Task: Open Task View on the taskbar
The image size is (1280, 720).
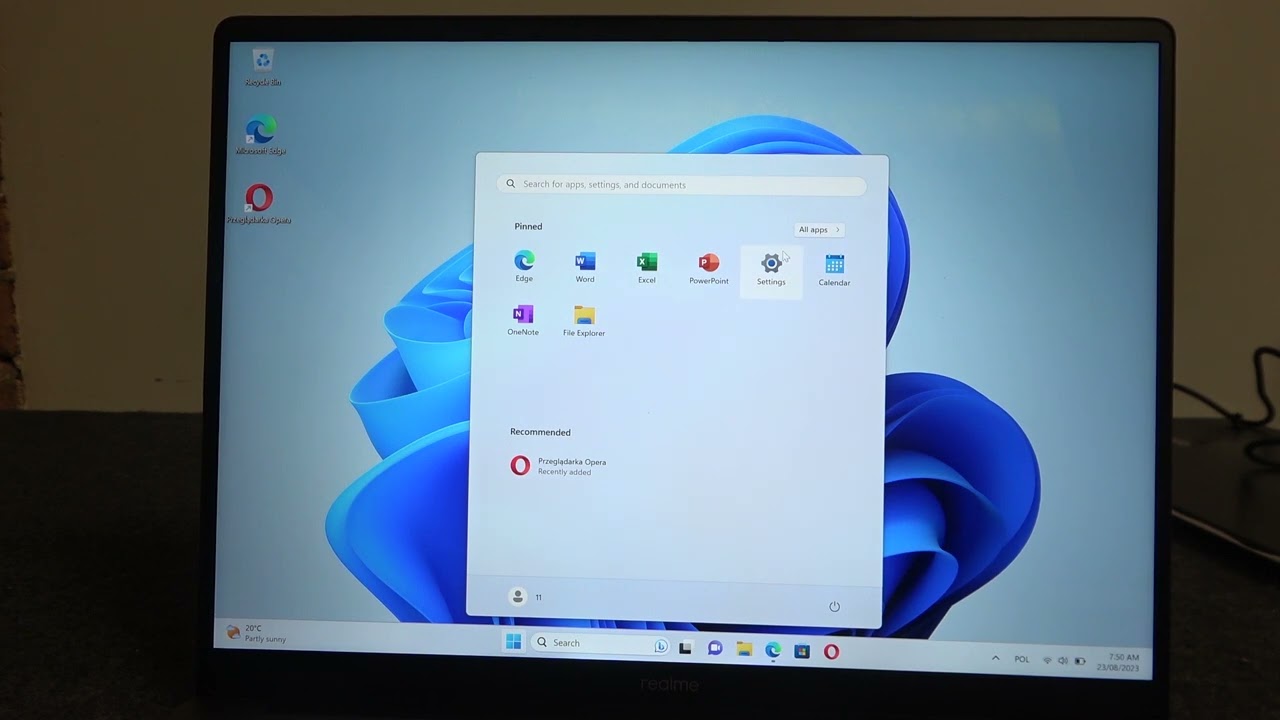Action: coord(685,648)
